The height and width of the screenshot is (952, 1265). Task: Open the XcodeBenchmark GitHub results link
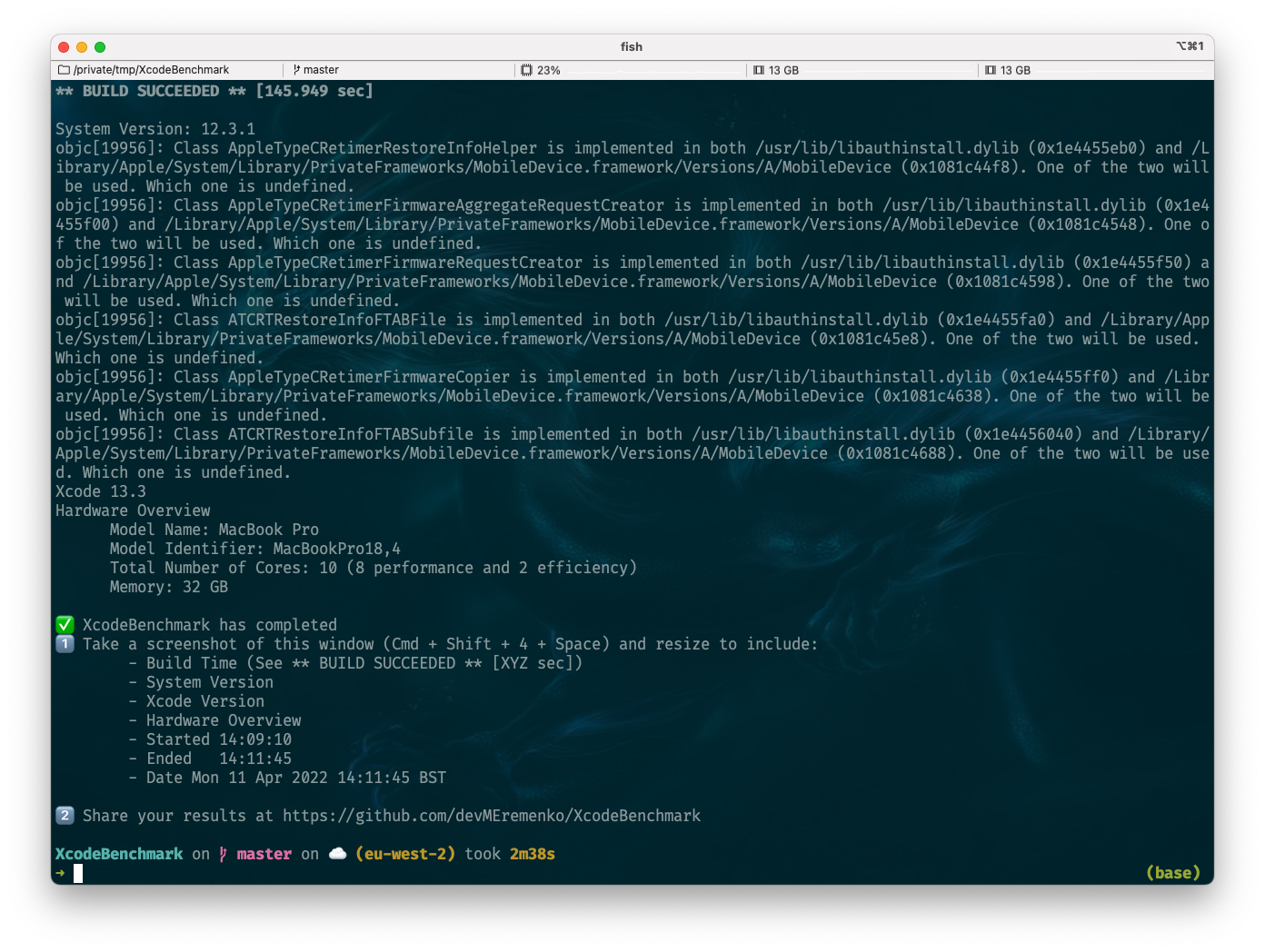click(493, 816)
